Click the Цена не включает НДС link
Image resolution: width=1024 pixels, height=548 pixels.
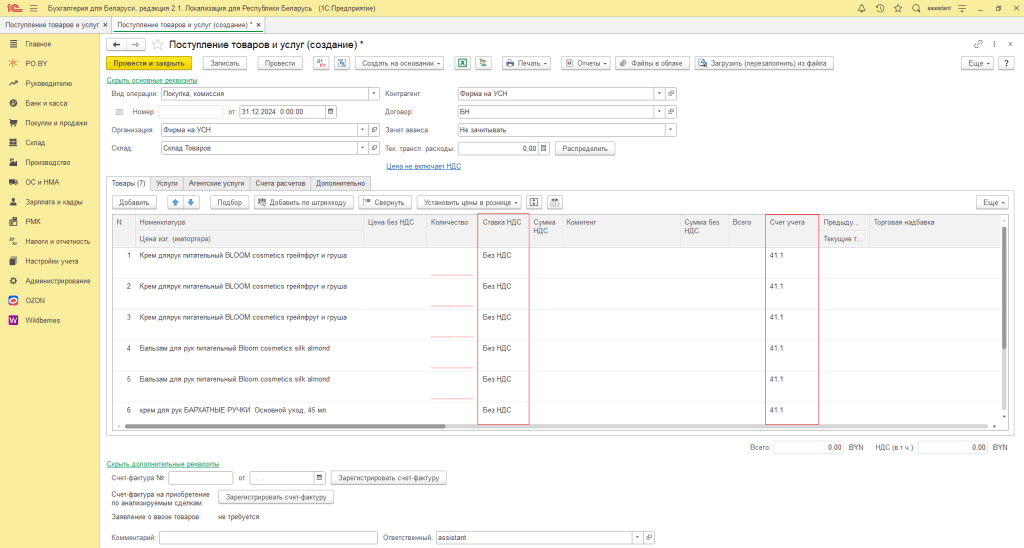[x=423, y=166]
